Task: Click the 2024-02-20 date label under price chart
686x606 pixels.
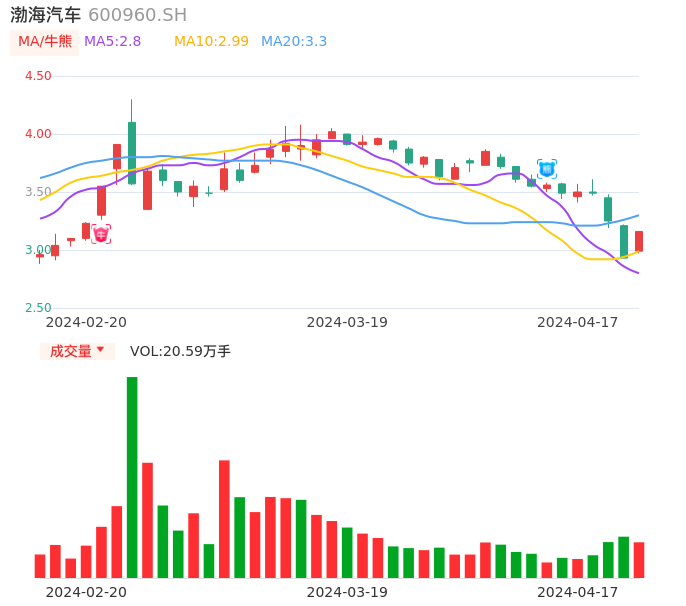Action: coord(86,322)
